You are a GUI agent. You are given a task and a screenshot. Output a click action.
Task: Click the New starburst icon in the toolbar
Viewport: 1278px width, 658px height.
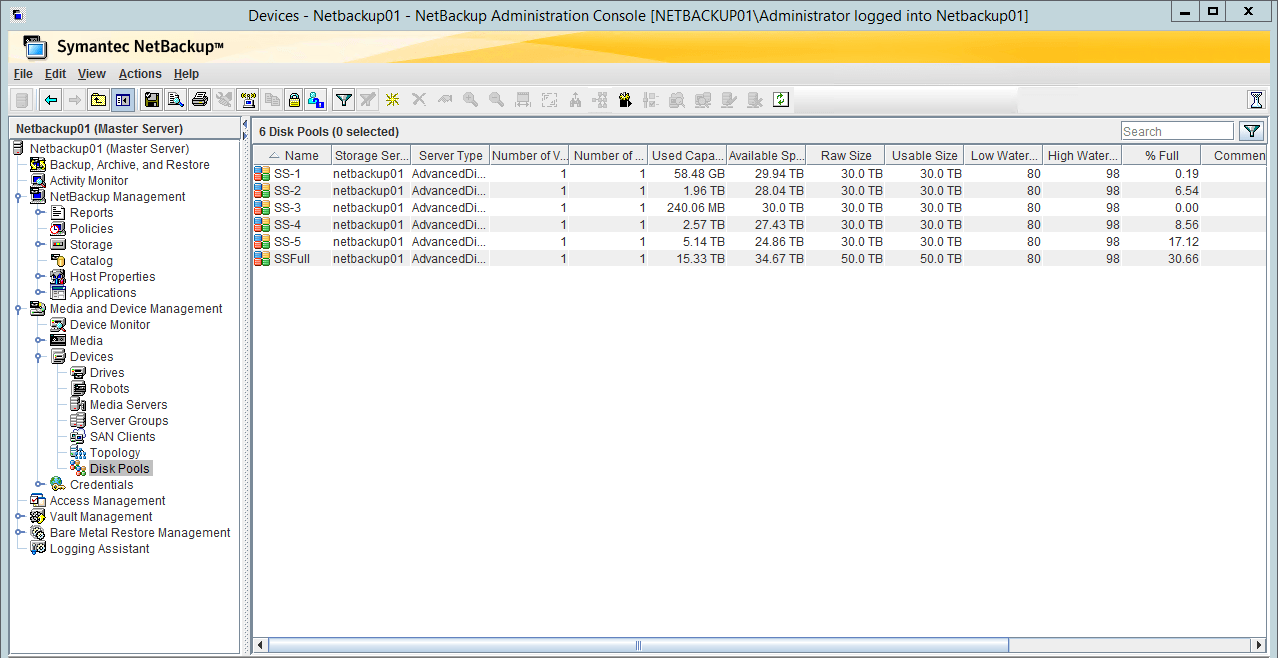coord(392,99)
